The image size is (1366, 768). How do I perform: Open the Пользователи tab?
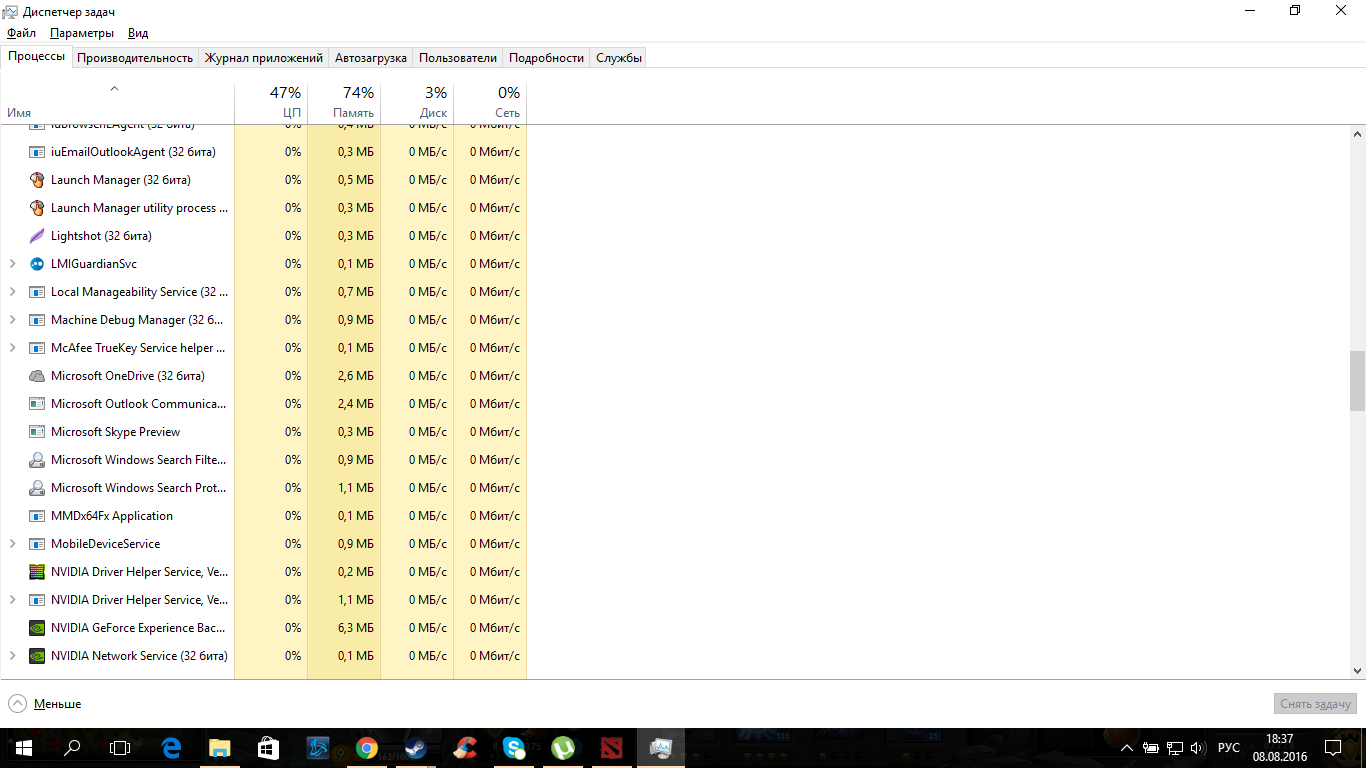458,58
